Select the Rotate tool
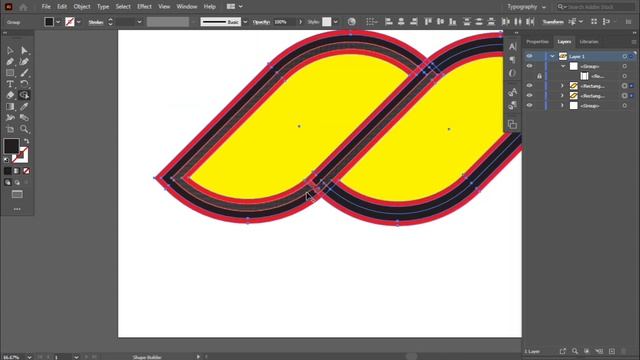The height and width of the screenshot is (360, 640). [24, 84]
